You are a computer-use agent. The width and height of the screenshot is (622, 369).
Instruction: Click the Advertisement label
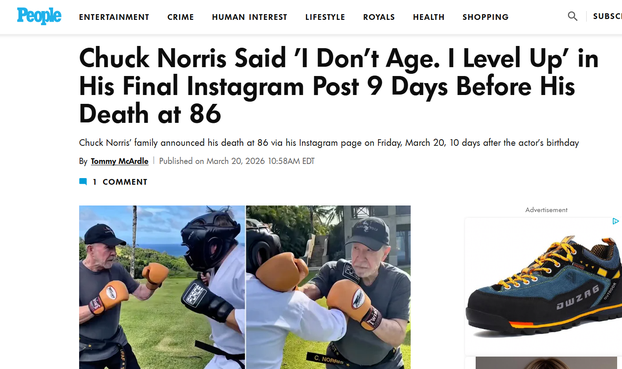[546, 210]
